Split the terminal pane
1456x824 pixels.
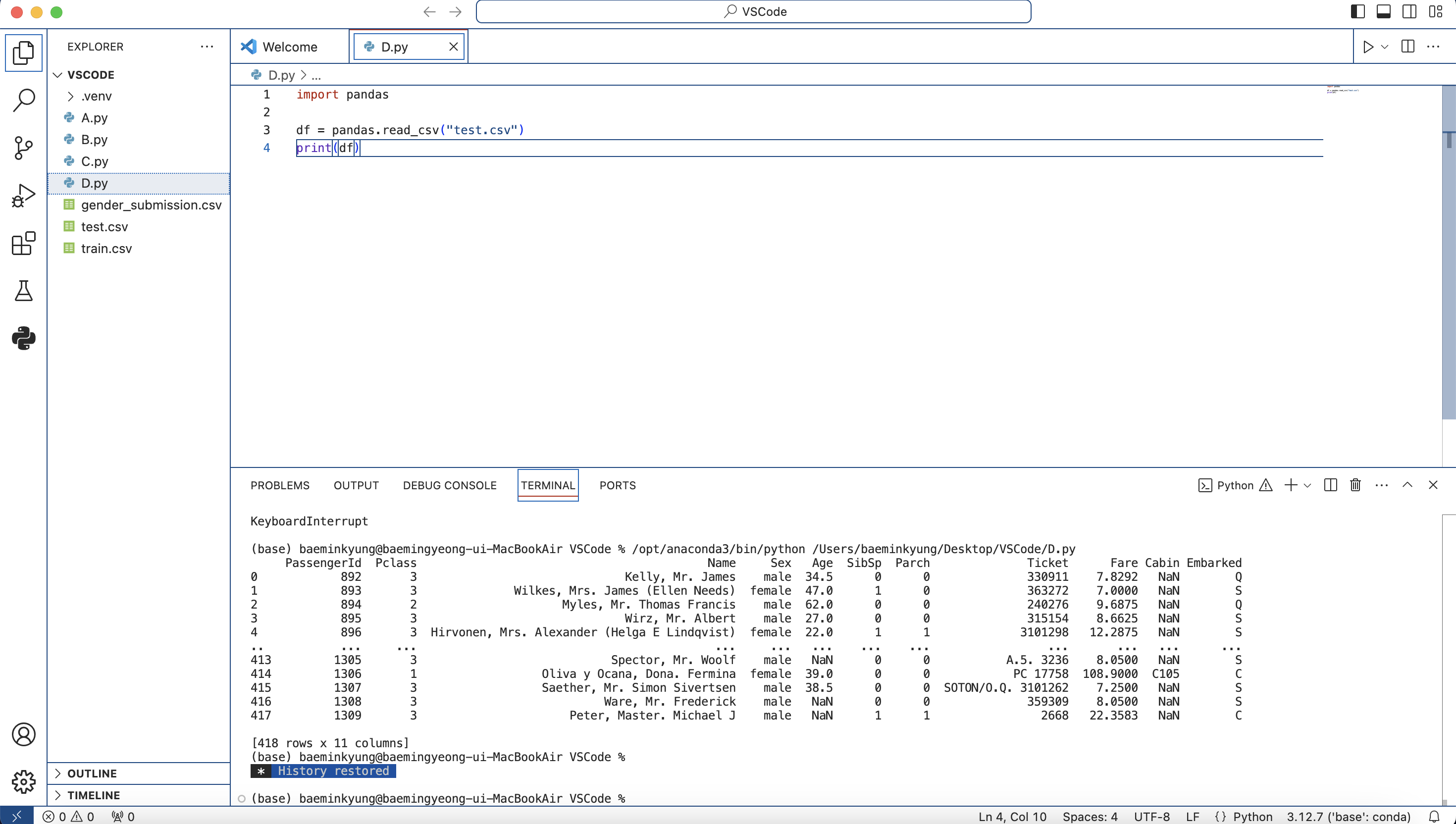1330,485
